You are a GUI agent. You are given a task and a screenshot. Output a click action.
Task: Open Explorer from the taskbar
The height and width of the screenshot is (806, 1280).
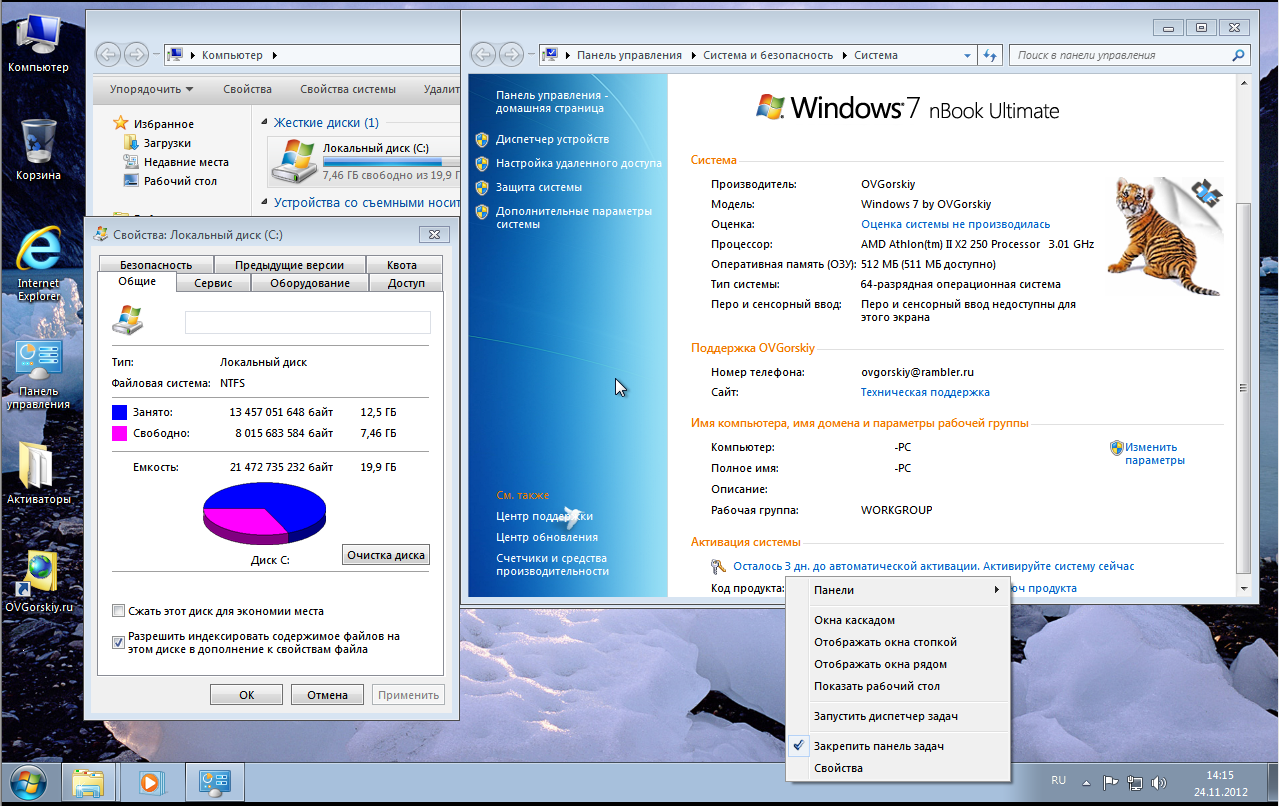click(89, 782)
